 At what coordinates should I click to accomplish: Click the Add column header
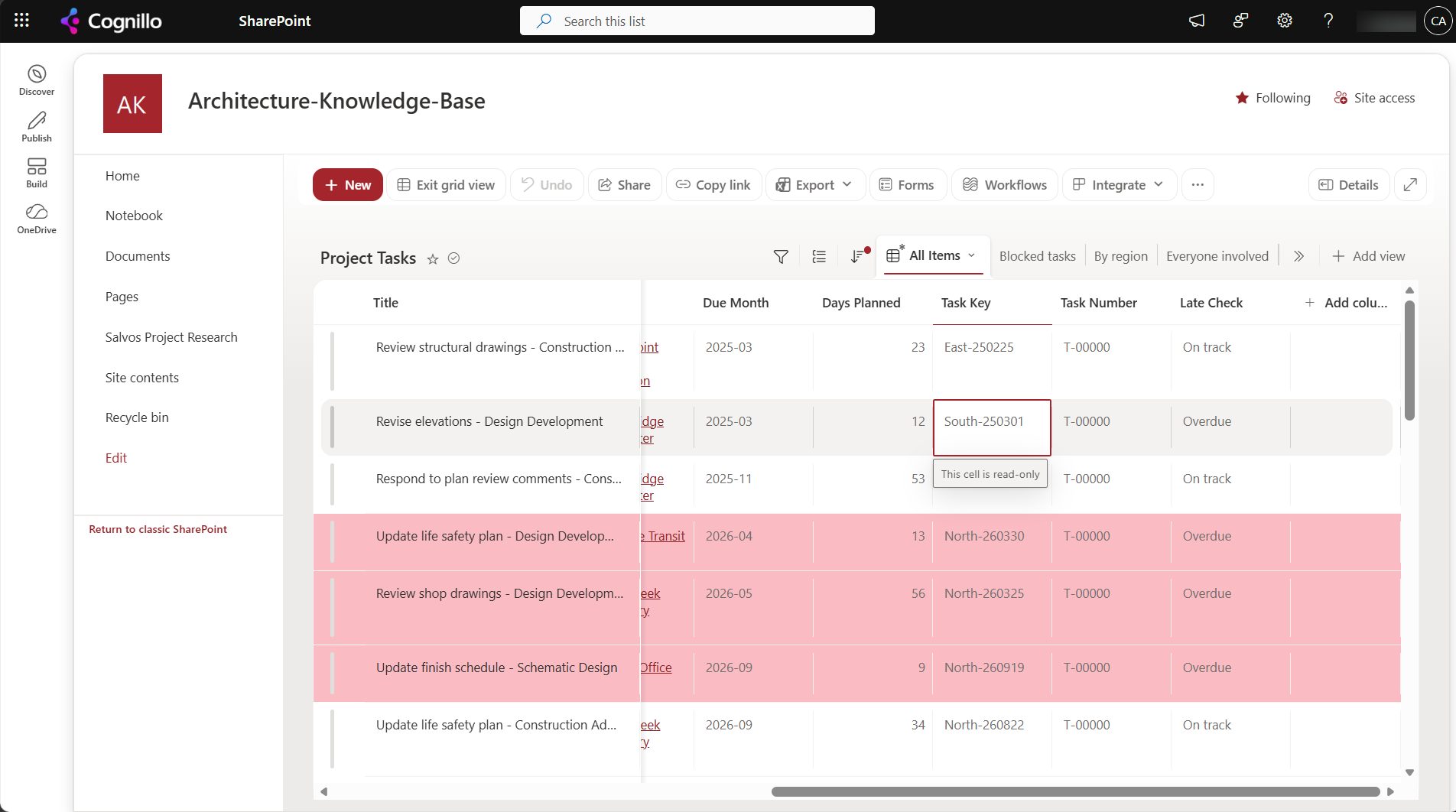tap(1346, 303)
